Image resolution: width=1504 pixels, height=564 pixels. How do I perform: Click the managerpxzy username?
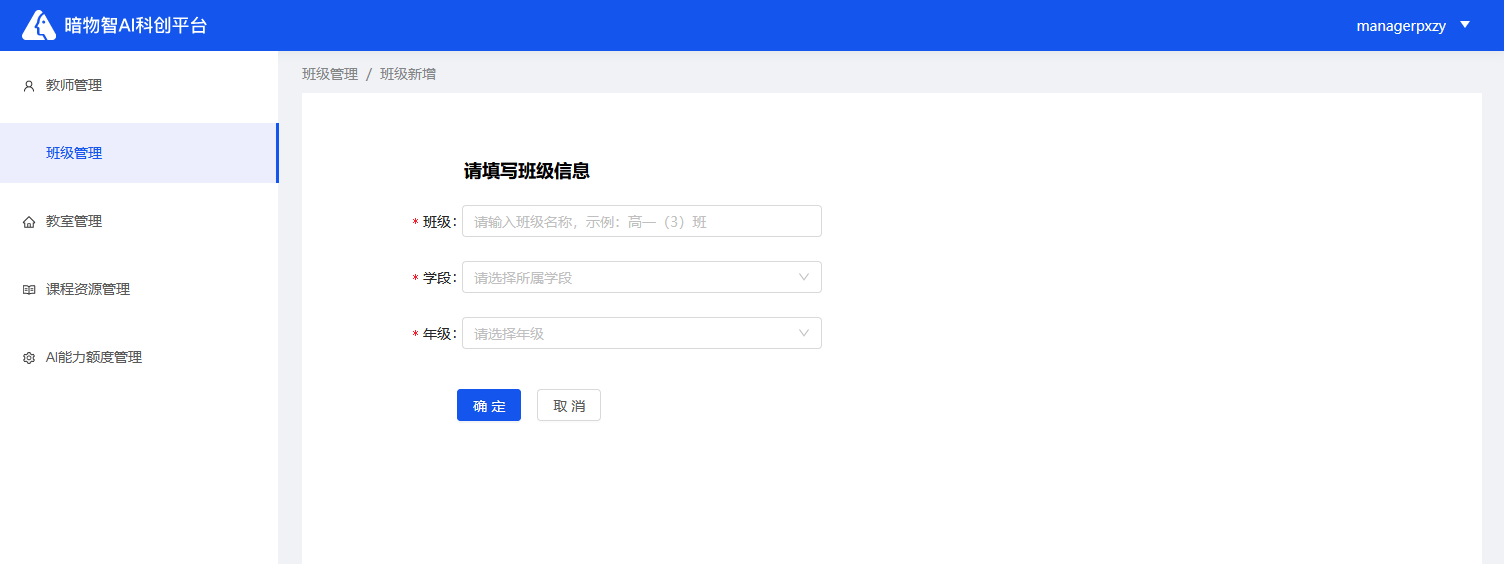click(x=1401, y=26)
